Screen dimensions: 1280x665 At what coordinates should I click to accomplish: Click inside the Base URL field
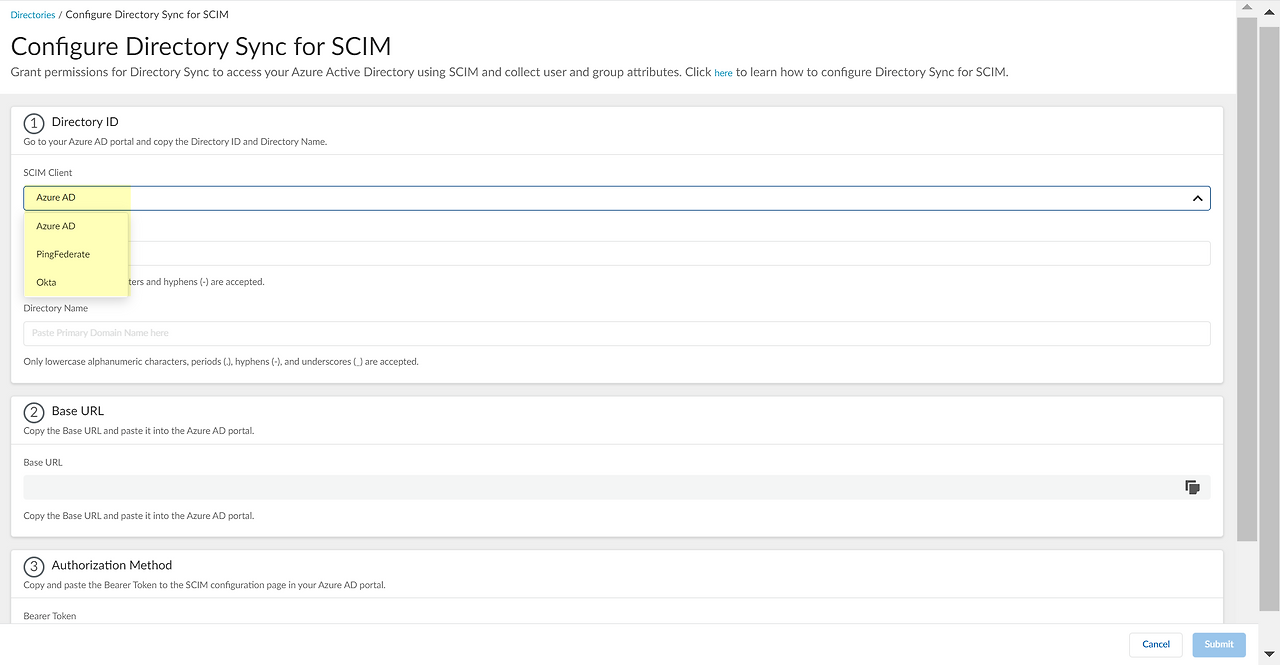click(x=617, y=487)
